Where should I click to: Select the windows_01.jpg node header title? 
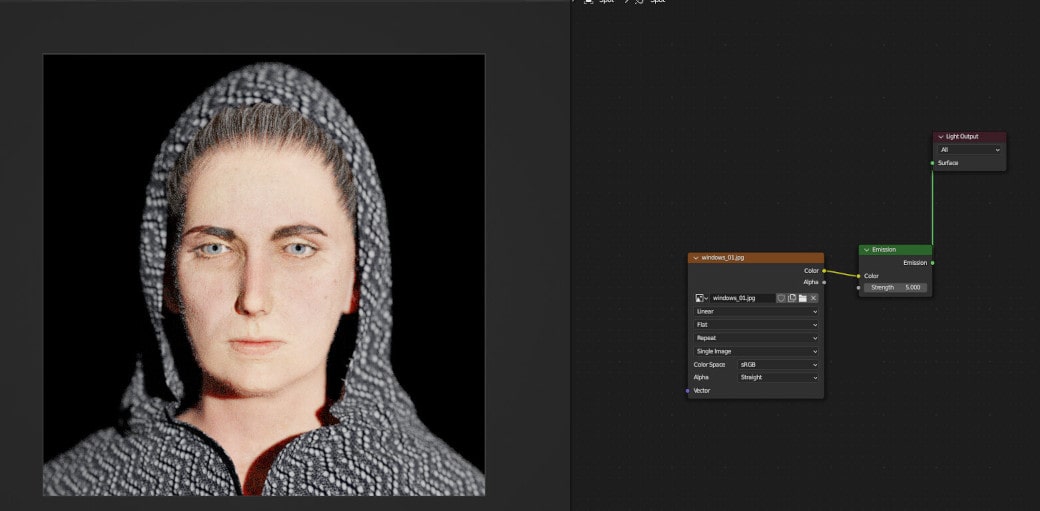[723, 257]
